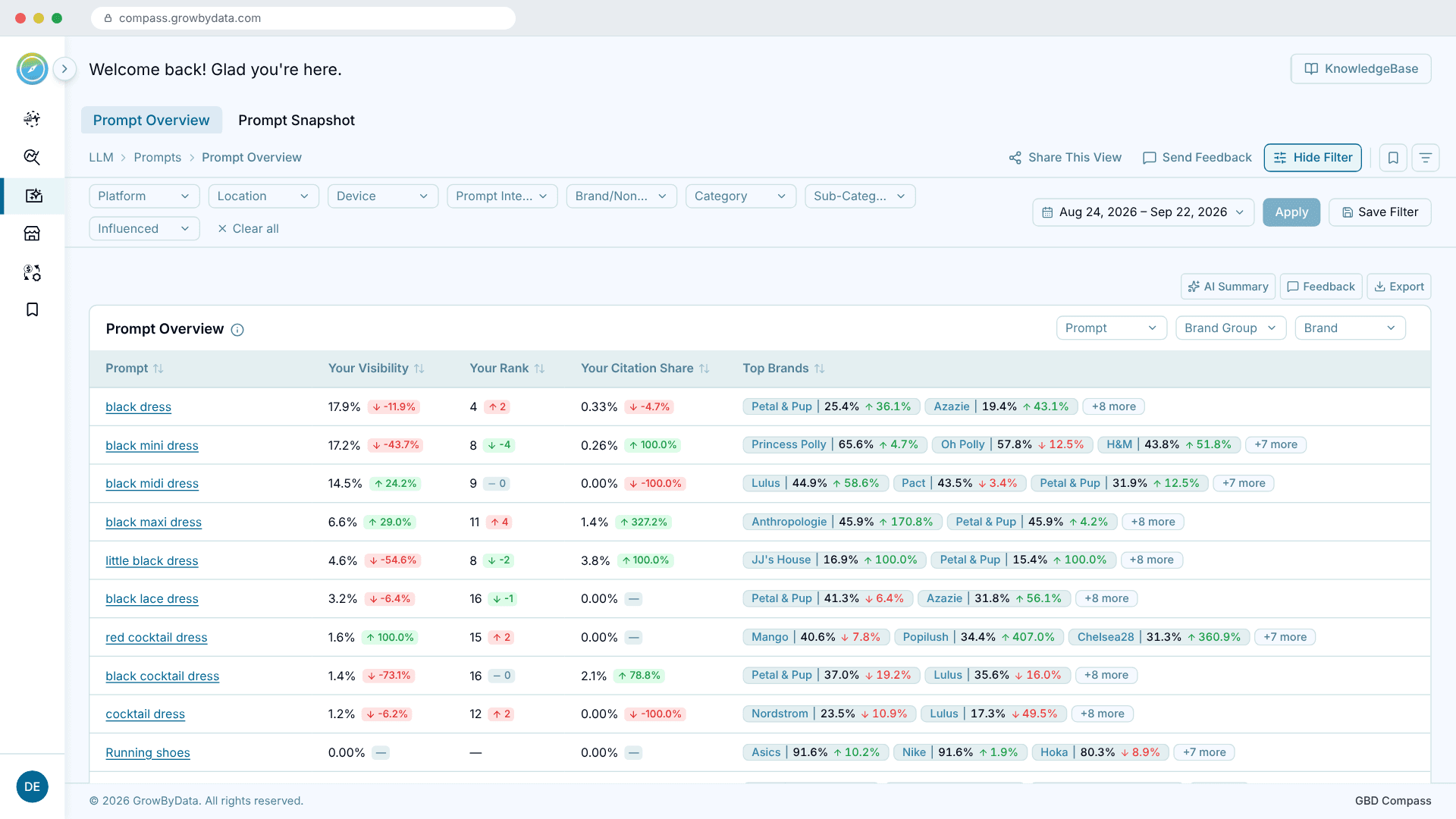This screenshot has width=1456, height=819.
Task: Open the black cocktail dress prompt
Action: pyautogui.click(x=162, y=676)
